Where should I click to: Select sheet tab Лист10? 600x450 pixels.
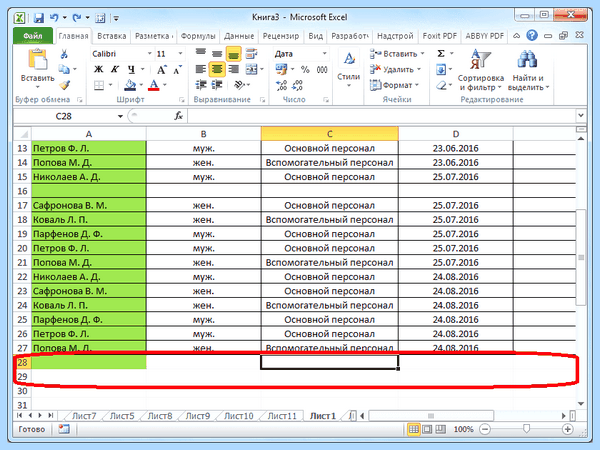click(238, 416)
